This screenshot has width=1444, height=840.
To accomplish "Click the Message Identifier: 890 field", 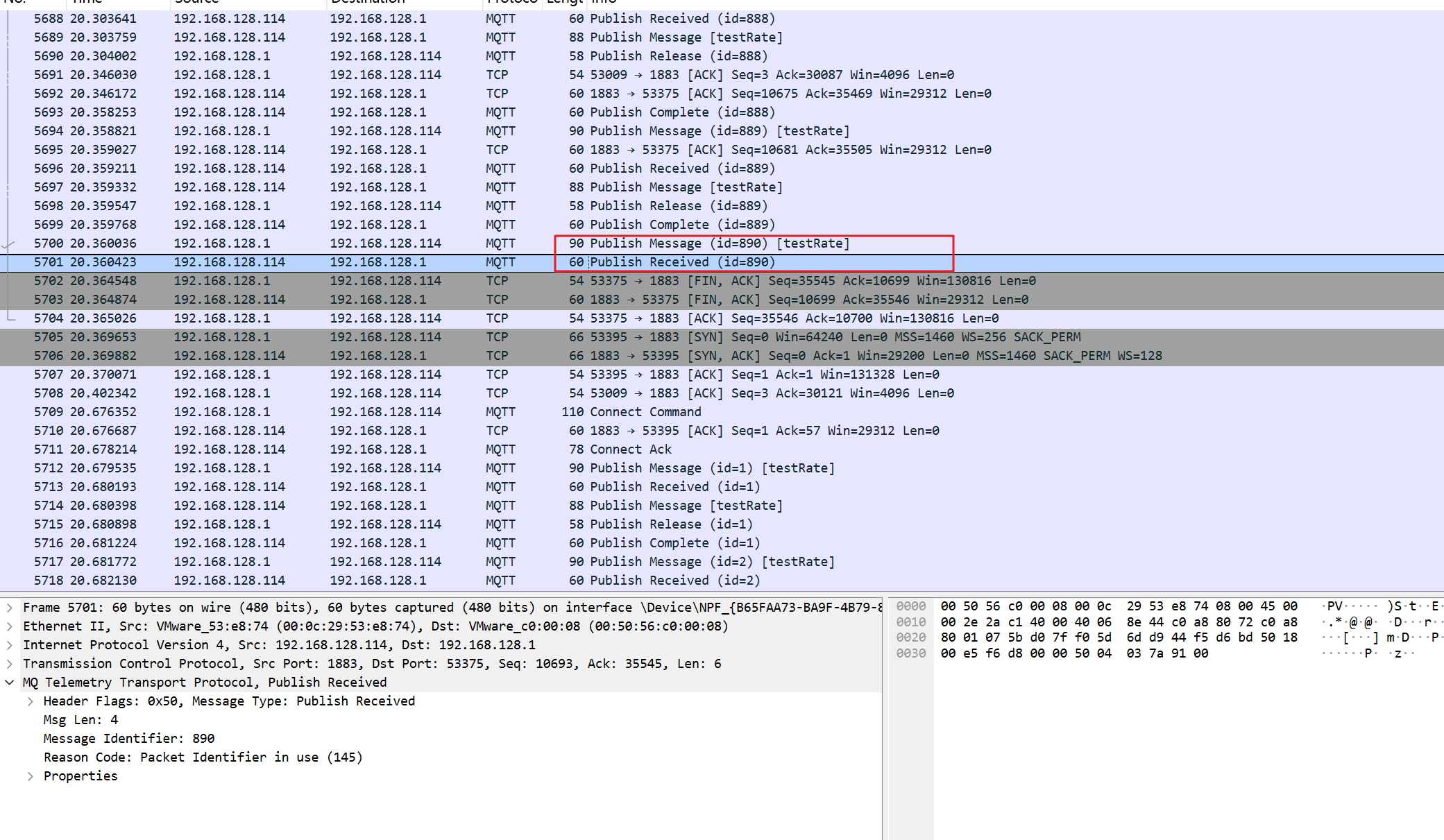I will point(129,739).
